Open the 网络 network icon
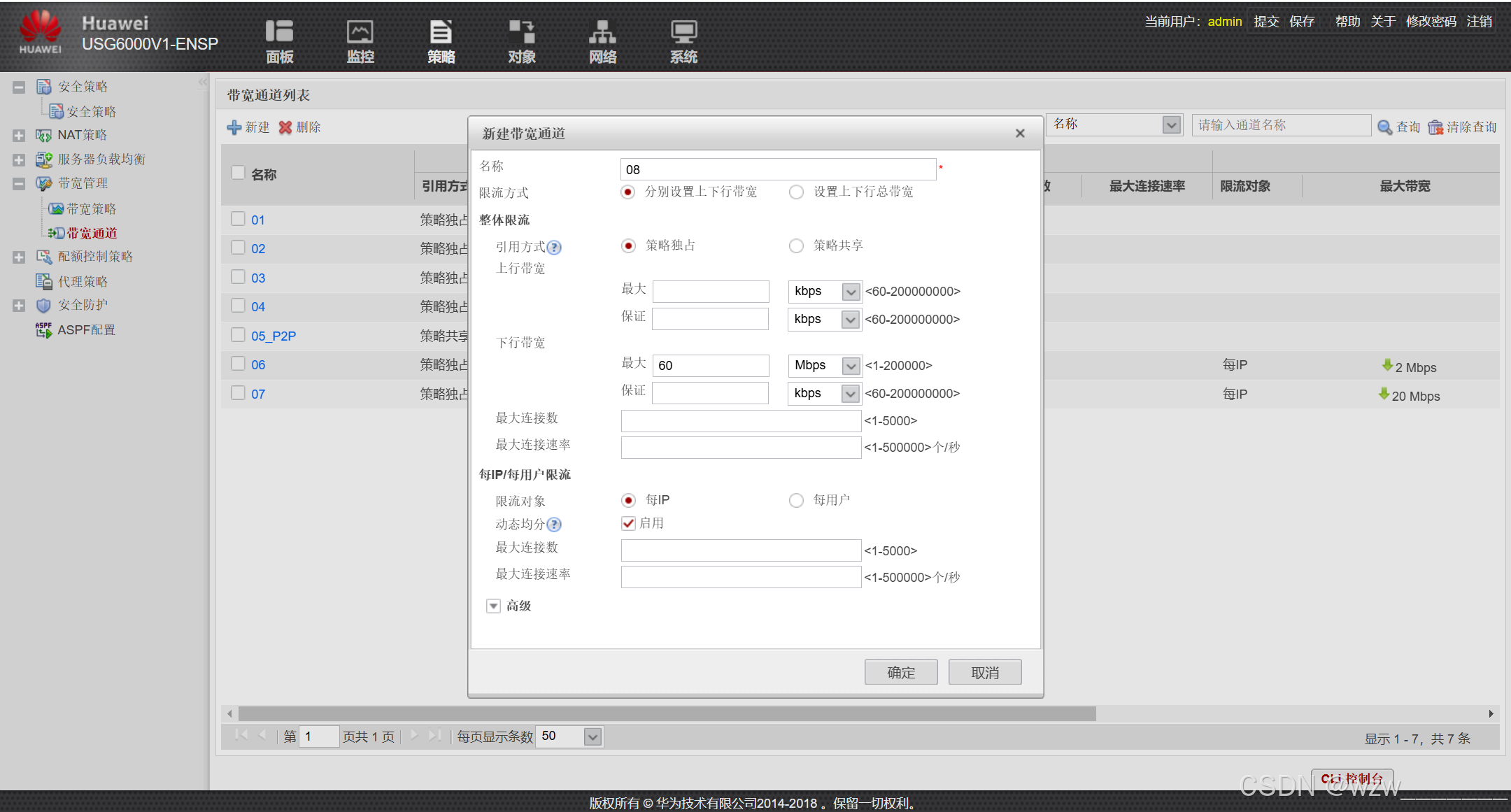This screenshot has width=1511, height=812. click(x=602, y=32)
